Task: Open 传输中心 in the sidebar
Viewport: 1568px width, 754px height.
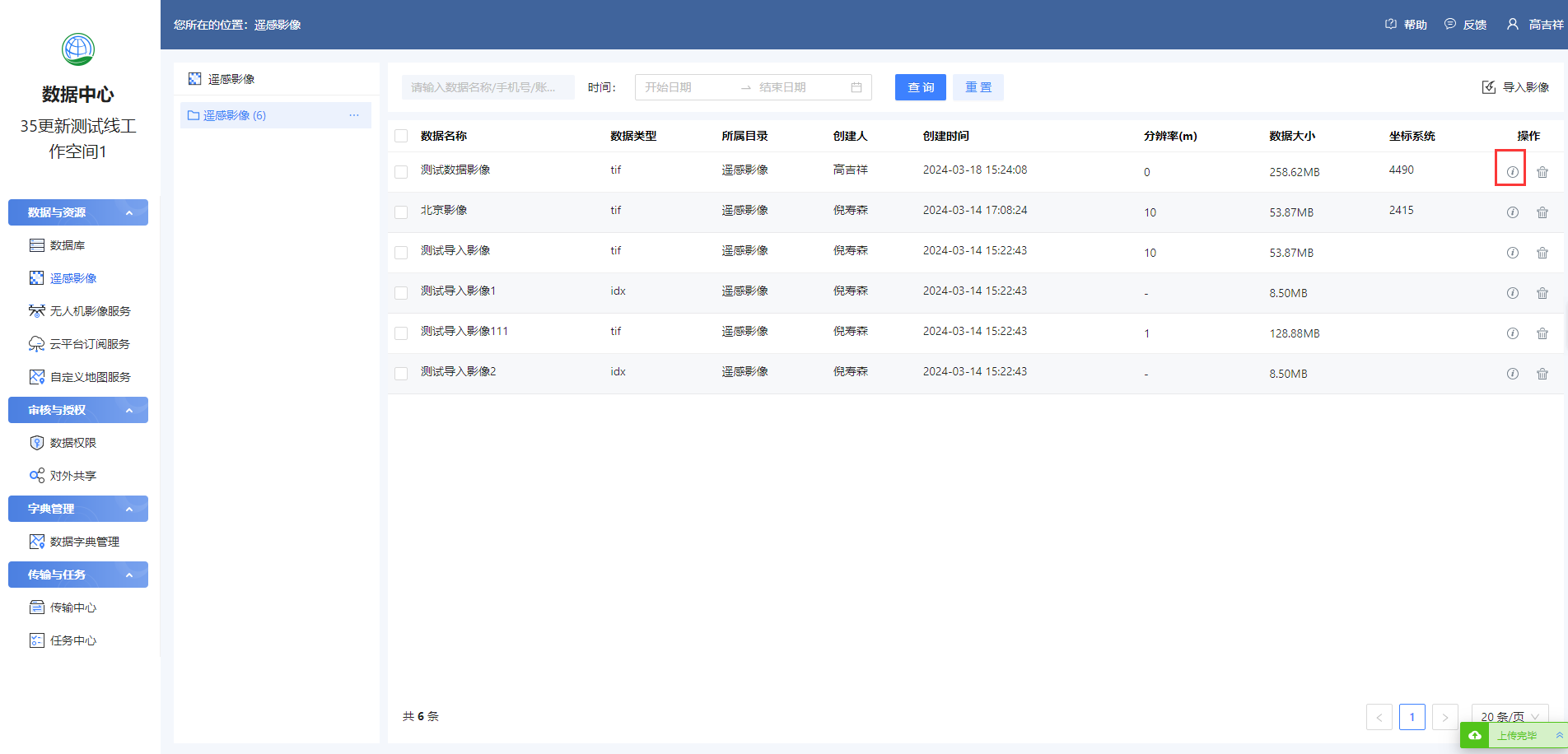Action: (73, 607)
